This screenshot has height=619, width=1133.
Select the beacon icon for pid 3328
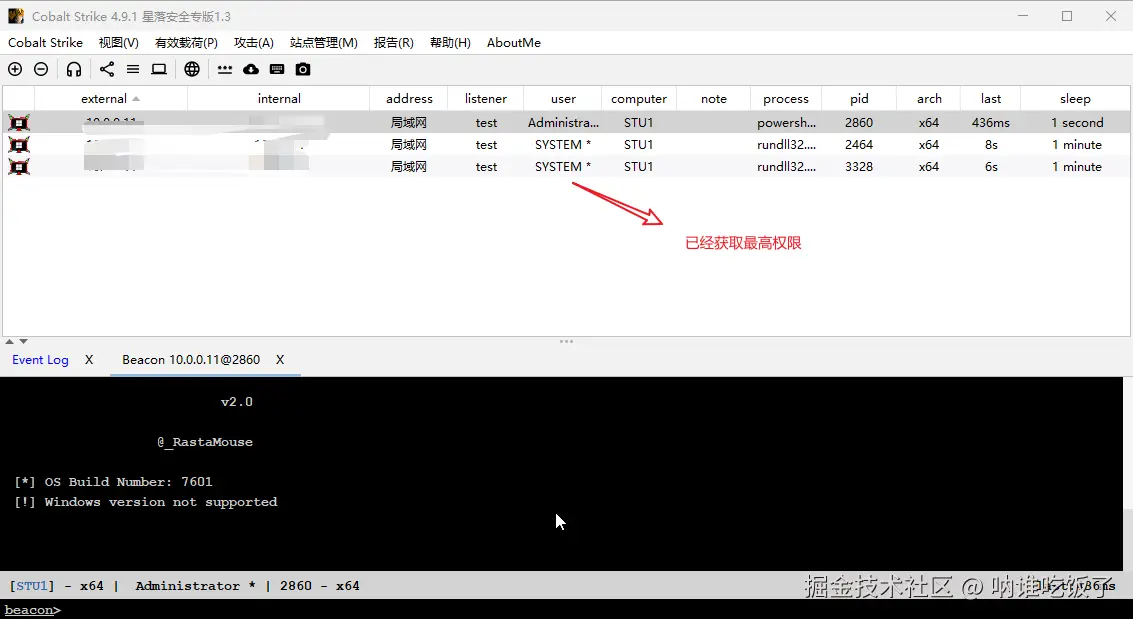19,167
